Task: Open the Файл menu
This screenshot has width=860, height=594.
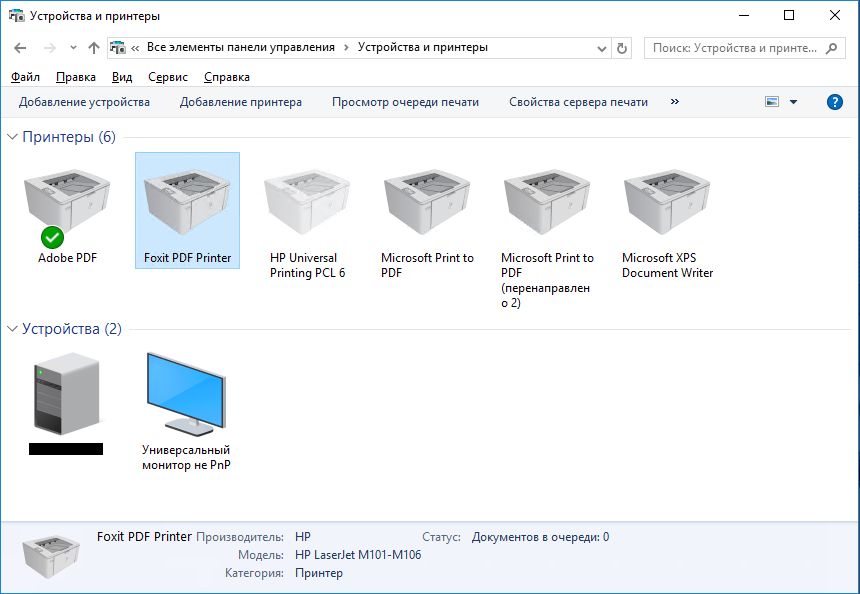Action: pos(25,77)
